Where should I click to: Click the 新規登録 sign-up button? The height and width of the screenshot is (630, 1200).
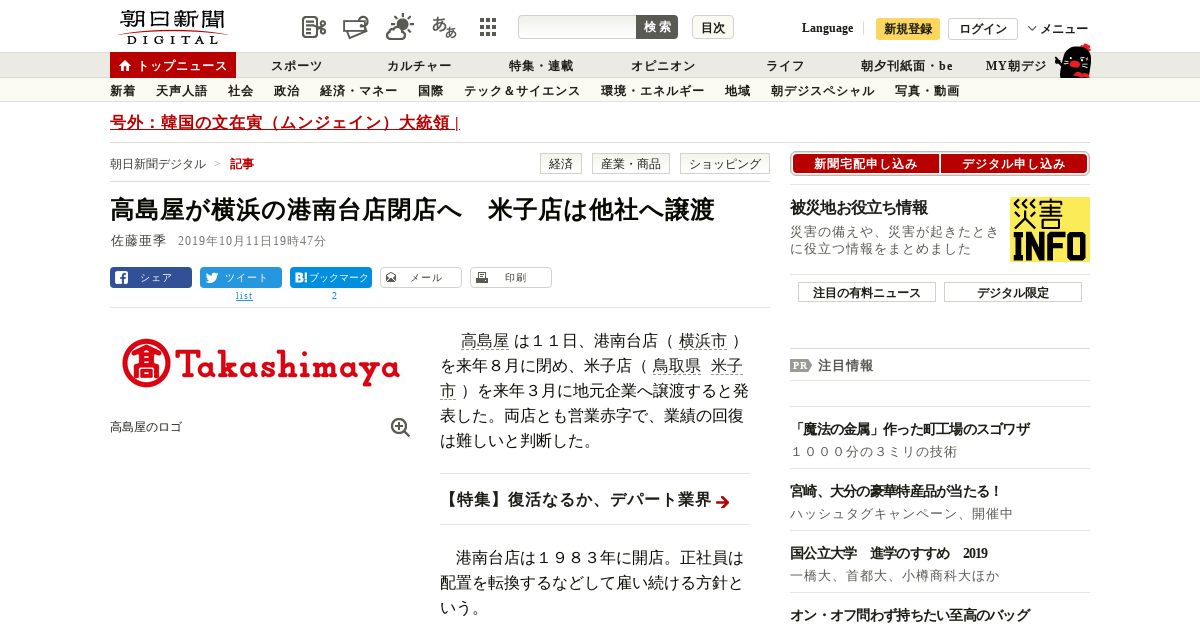point(908,29)
